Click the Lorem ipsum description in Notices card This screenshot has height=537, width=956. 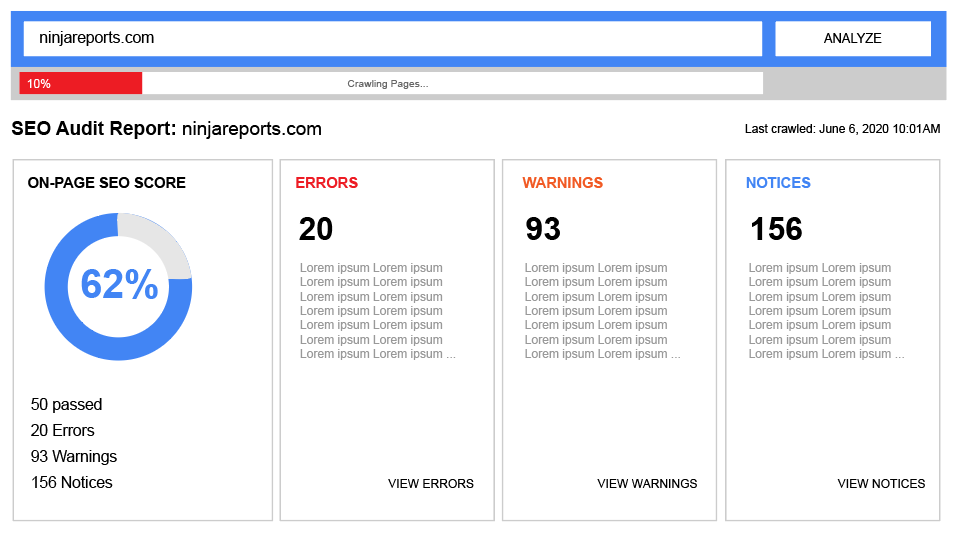pos(827,311)
